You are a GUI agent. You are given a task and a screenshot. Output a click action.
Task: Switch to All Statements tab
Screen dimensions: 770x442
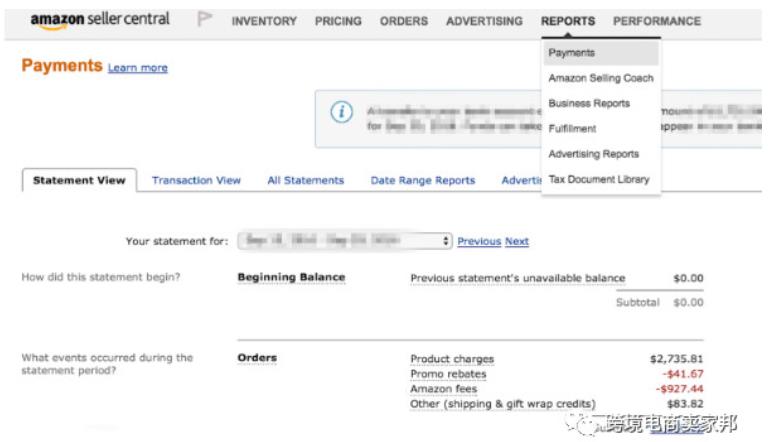pyautogui.click(x=305, y=181)
